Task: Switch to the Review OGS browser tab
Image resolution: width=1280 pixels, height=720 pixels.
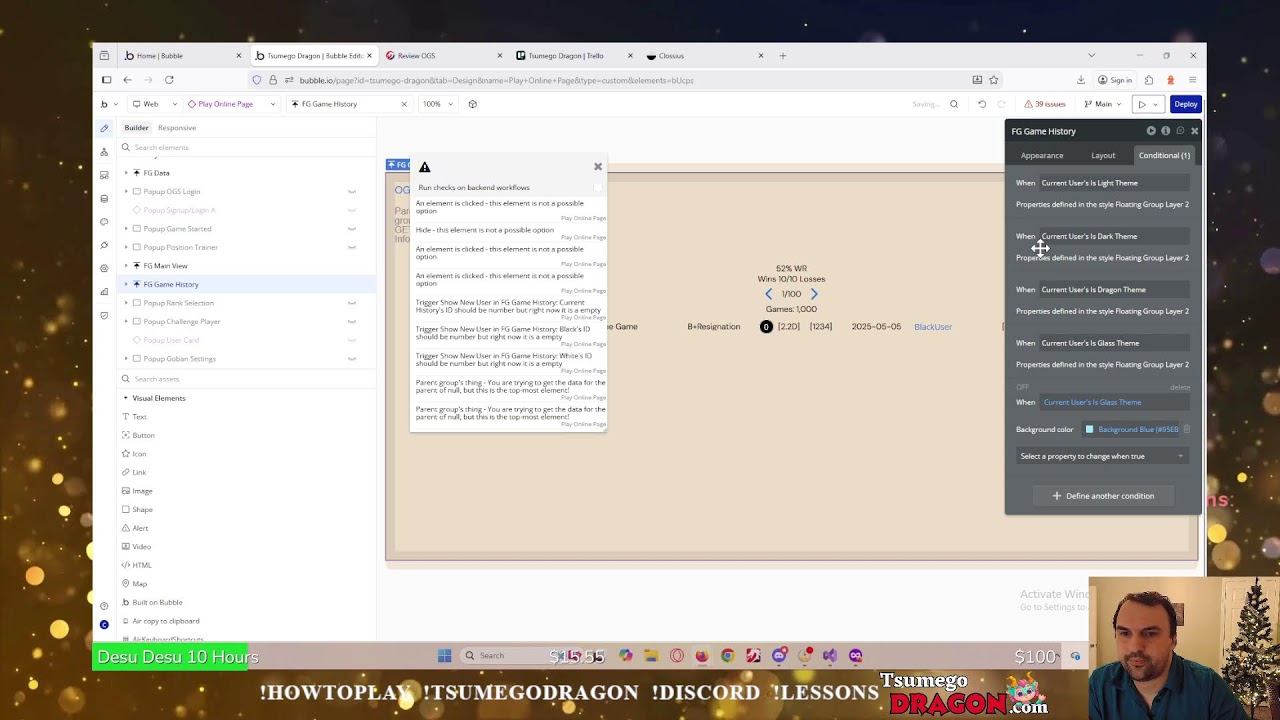Action: click(443, 56)
